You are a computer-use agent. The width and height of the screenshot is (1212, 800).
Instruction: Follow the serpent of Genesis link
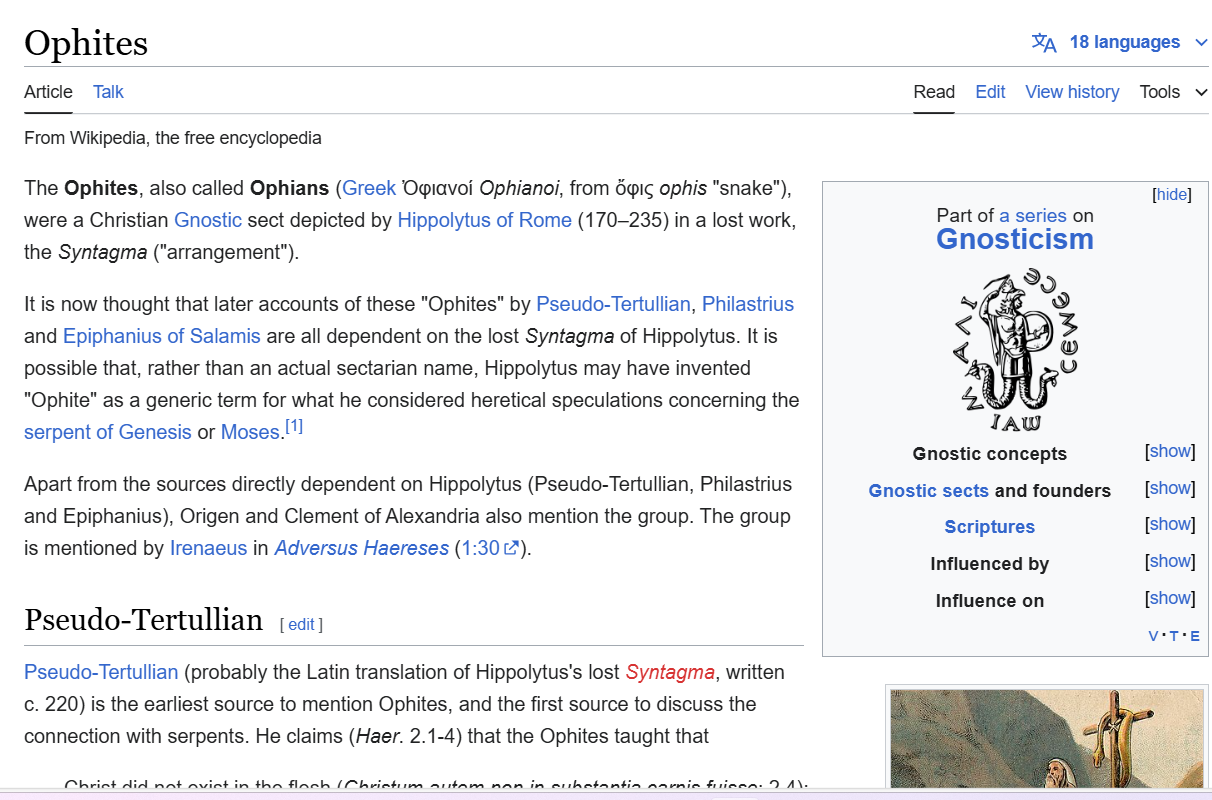click(x=108, y=432)
